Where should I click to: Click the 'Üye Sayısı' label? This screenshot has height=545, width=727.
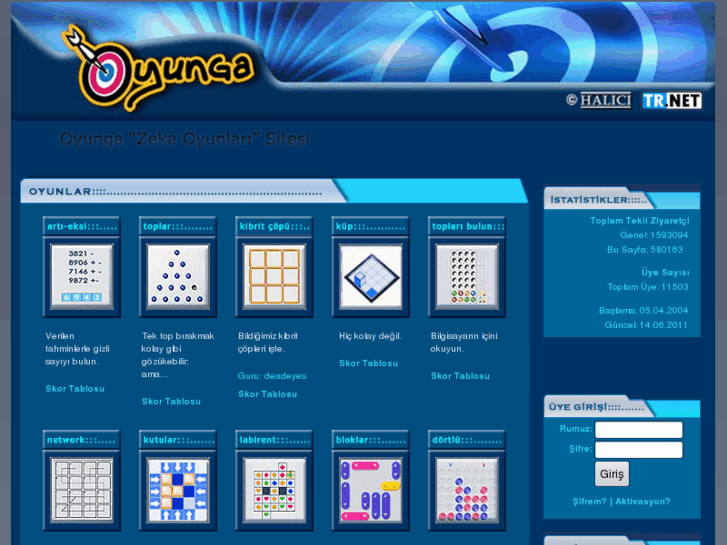click(x=665, y=273)
